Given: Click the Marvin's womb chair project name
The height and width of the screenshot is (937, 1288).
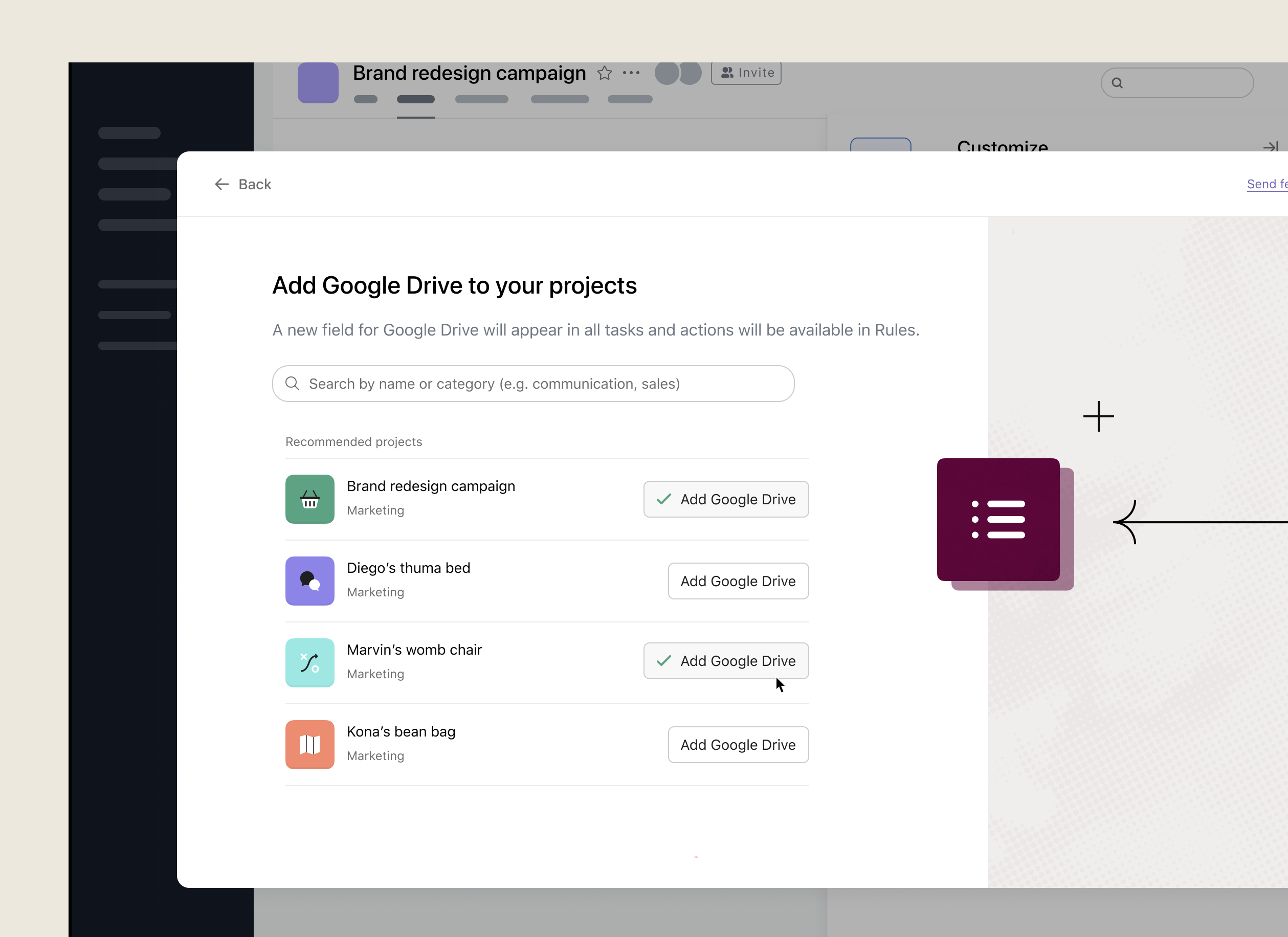Looking at the screenshot, I should pyautogui.click(x=414, y=650).
